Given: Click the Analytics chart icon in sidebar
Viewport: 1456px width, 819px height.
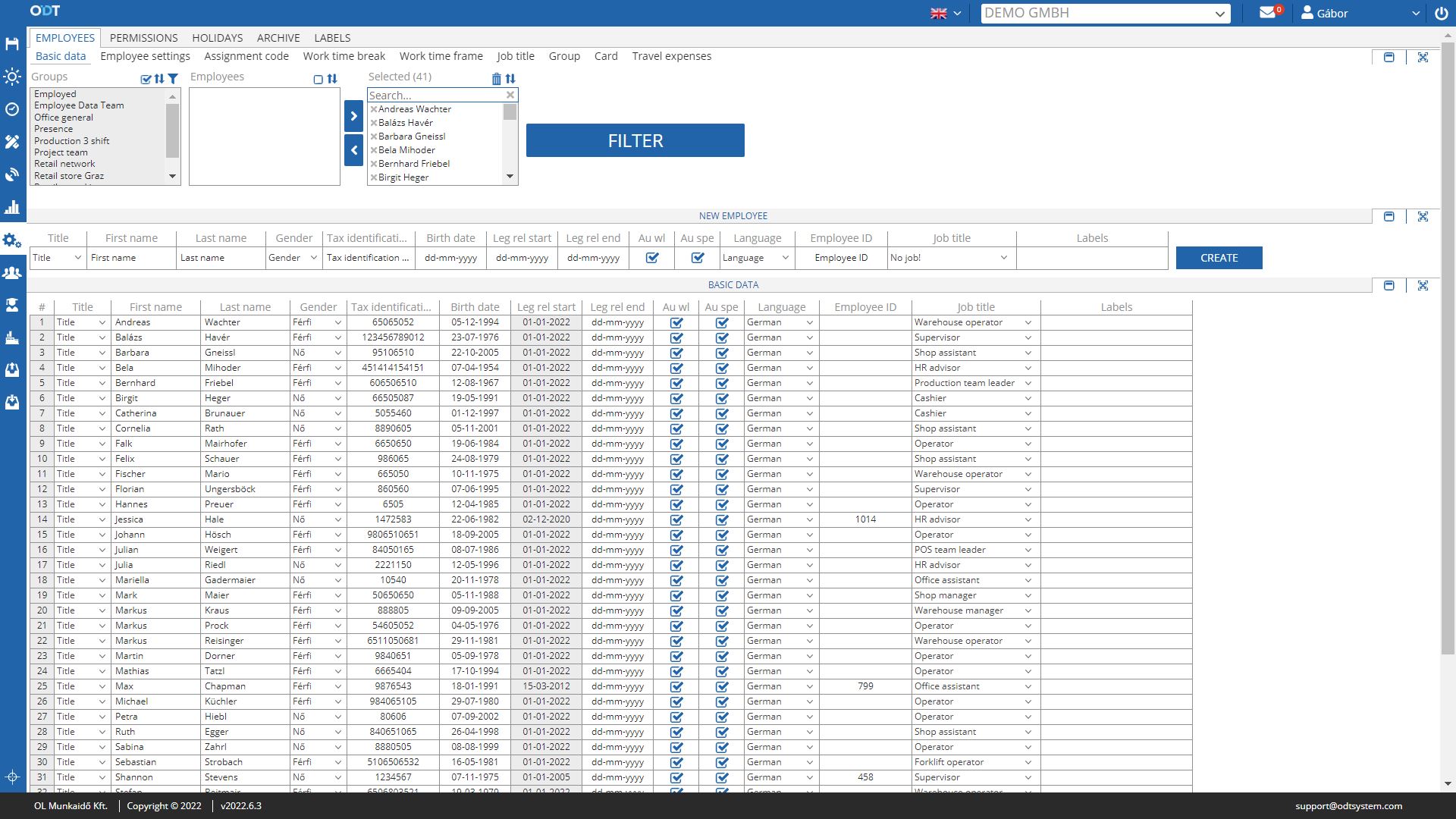Looking at the screenshot, I should tap(13, 206).
